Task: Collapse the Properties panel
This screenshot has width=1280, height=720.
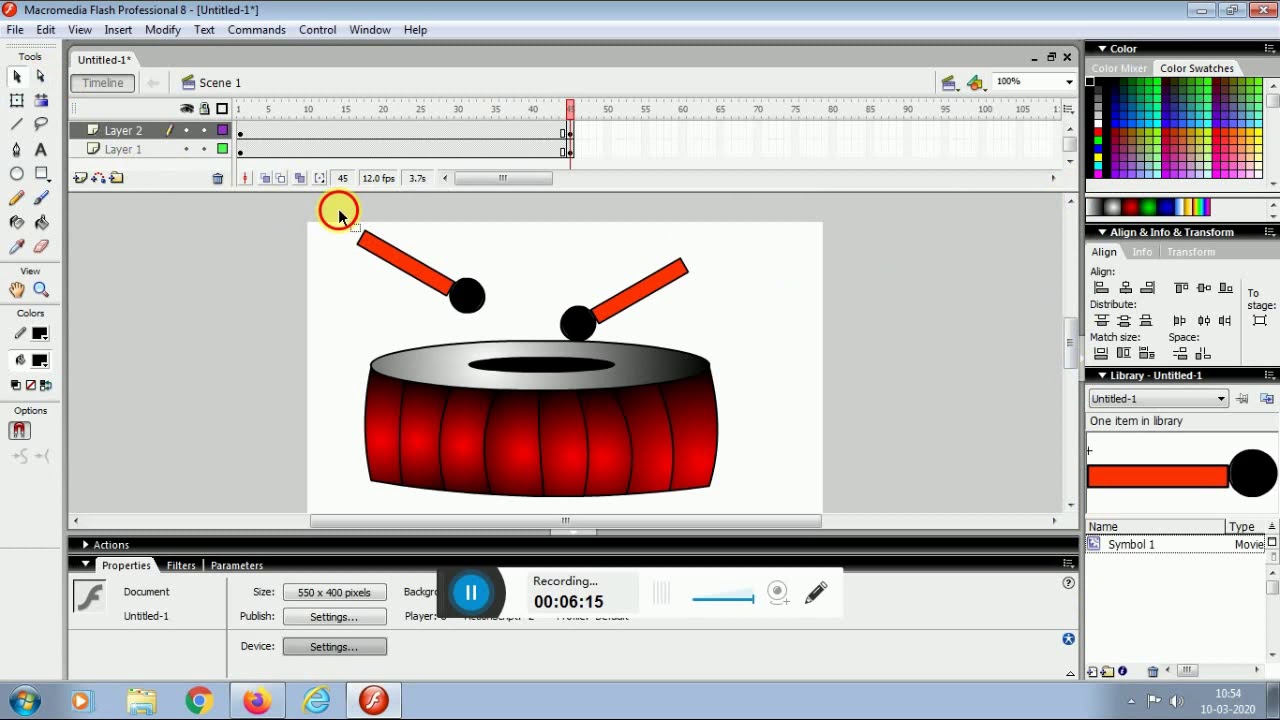Action: pyautogui.click(x=85, y=565)
